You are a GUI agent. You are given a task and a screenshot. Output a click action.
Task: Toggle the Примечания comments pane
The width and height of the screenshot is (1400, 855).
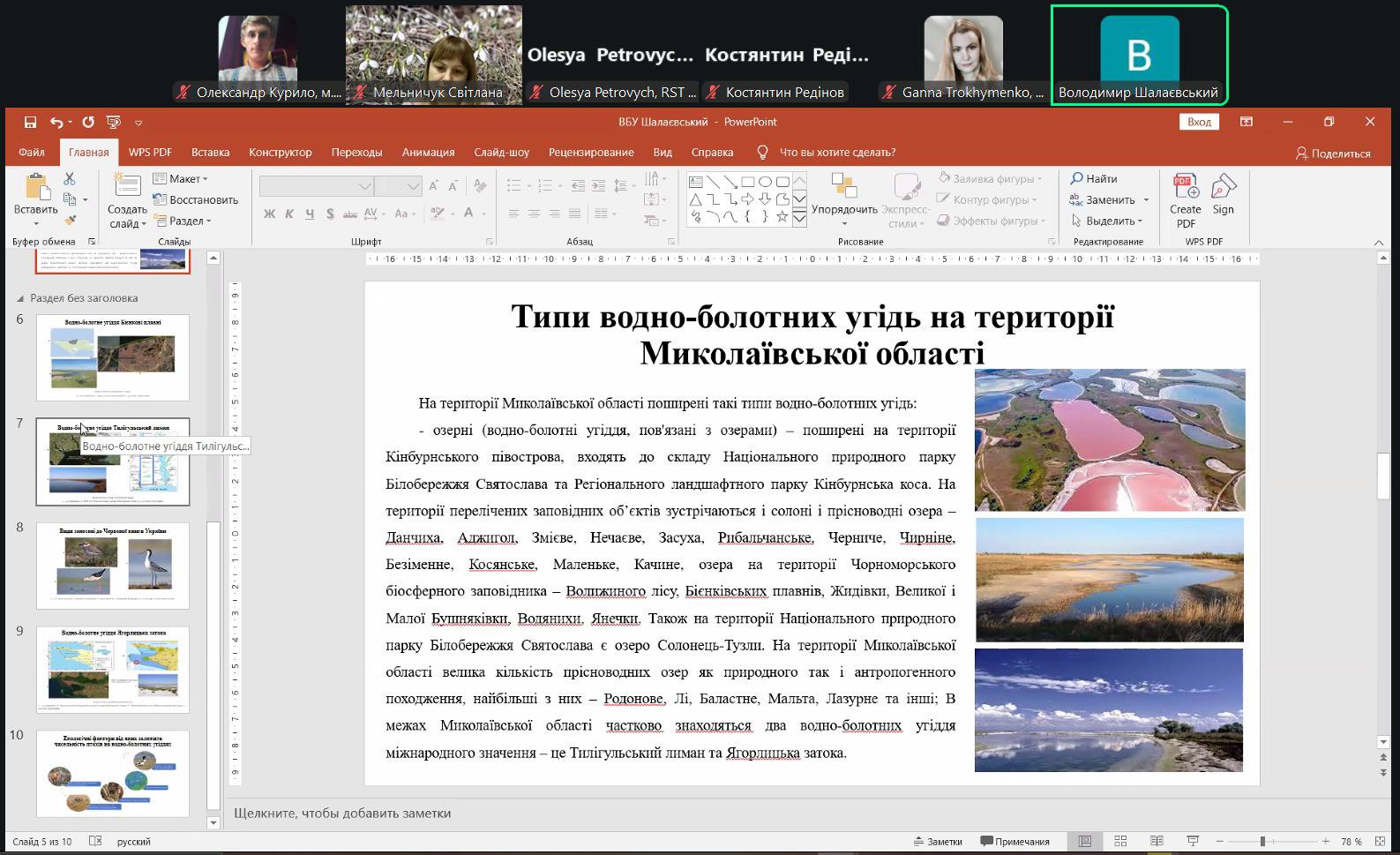(1015, 841)
